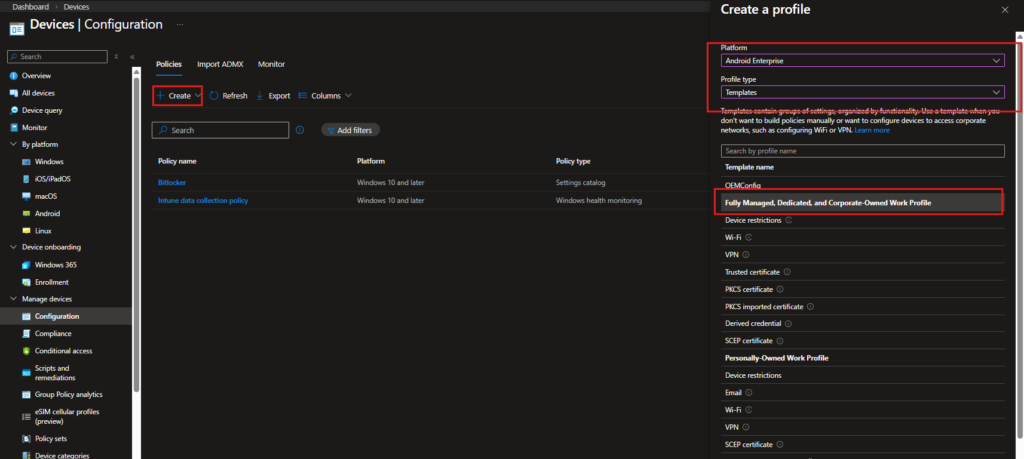
Task: Click the info icon next to Derived credential
Action: [786, 324]
